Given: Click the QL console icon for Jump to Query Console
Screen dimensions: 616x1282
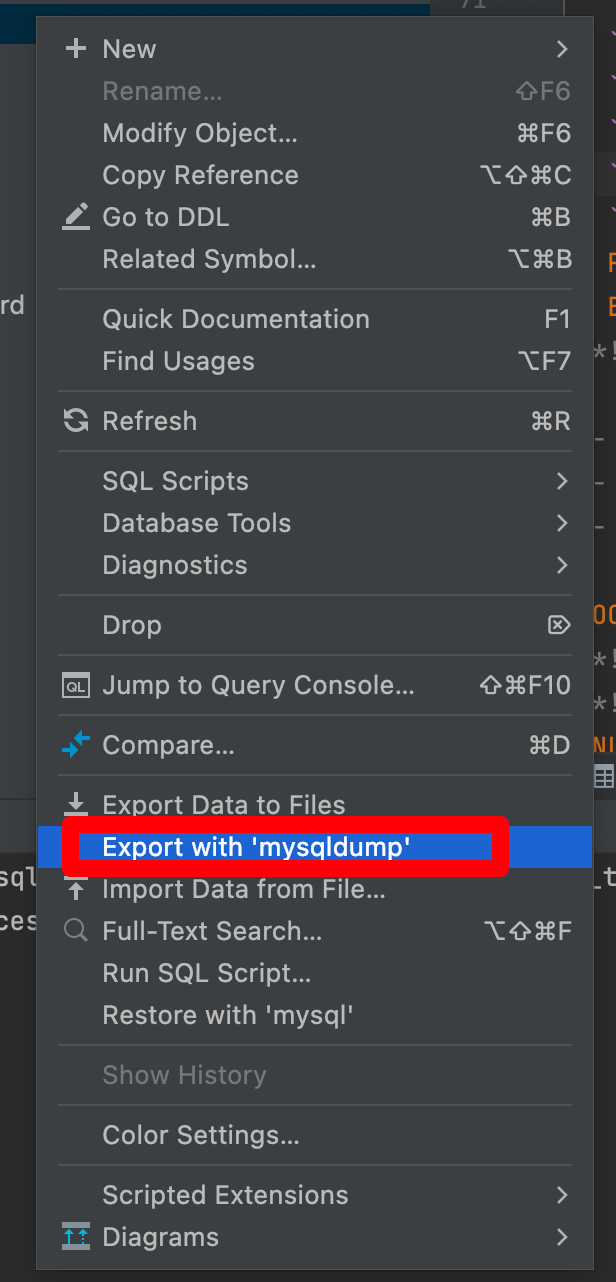Looking at the screenshot, I should (75, 685).
